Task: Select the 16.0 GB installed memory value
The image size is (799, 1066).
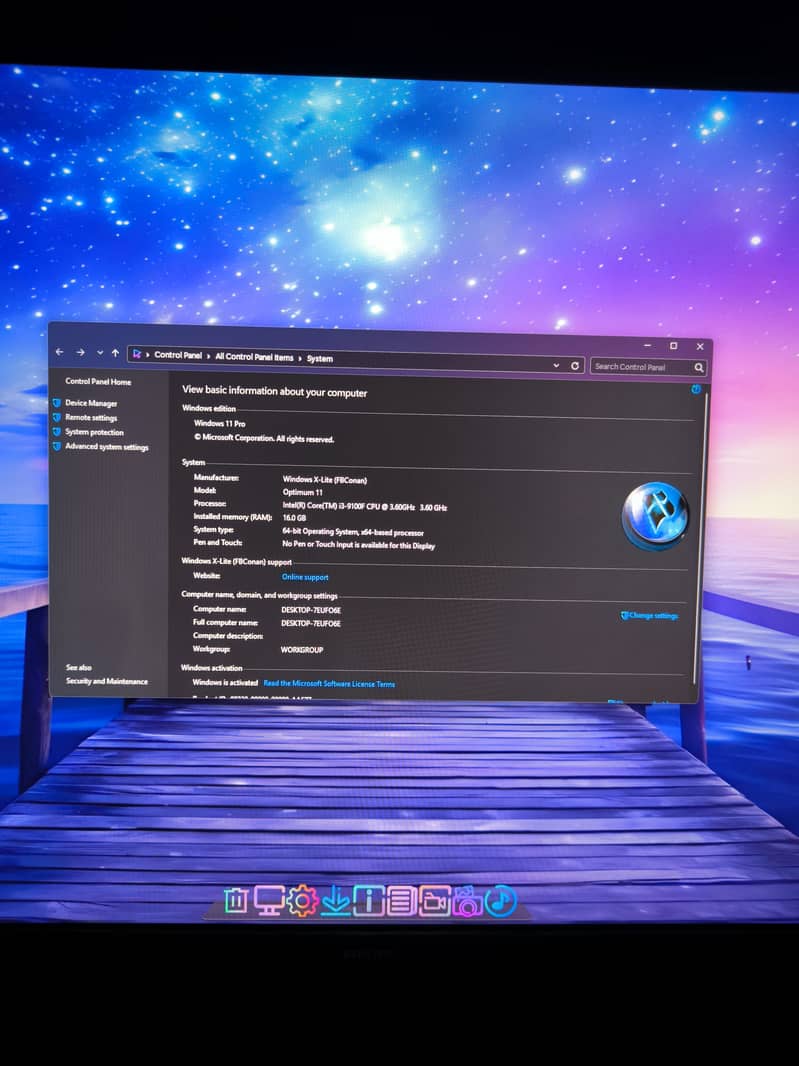Action: [x=294, y=518]
